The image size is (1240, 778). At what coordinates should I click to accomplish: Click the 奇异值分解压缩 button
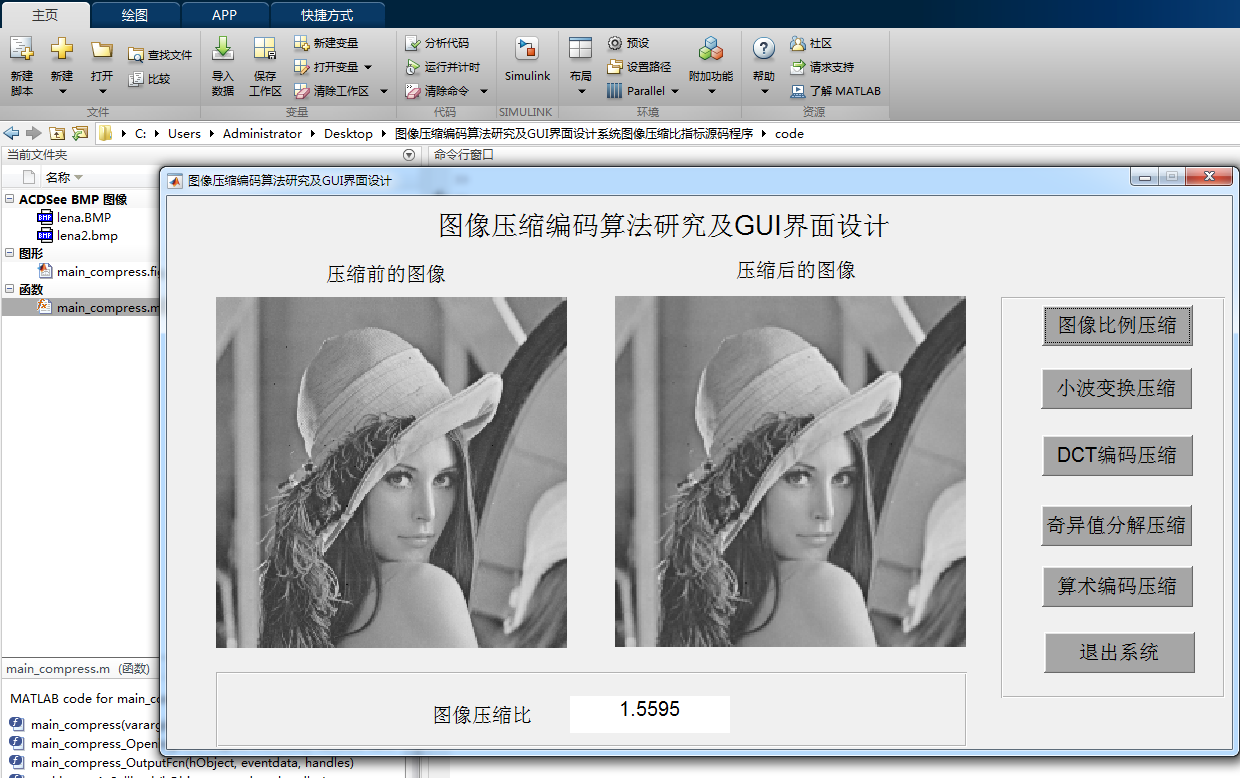[x=1116, y=526]
